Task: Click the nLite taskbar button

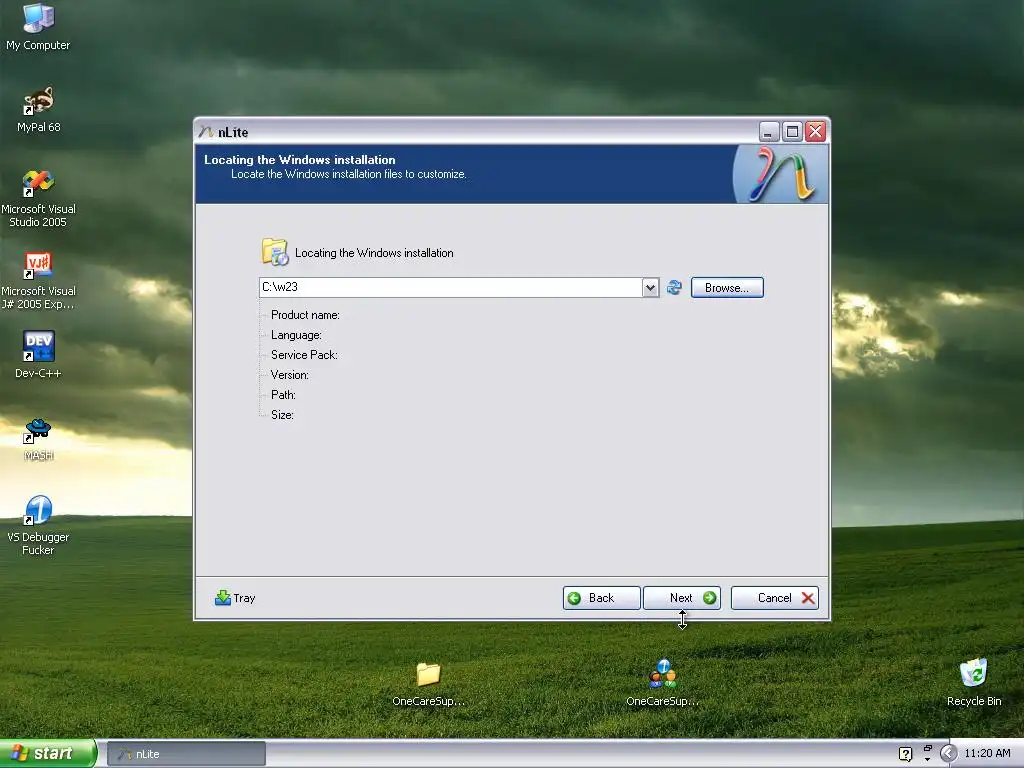Action: click(x=186, y=754)
